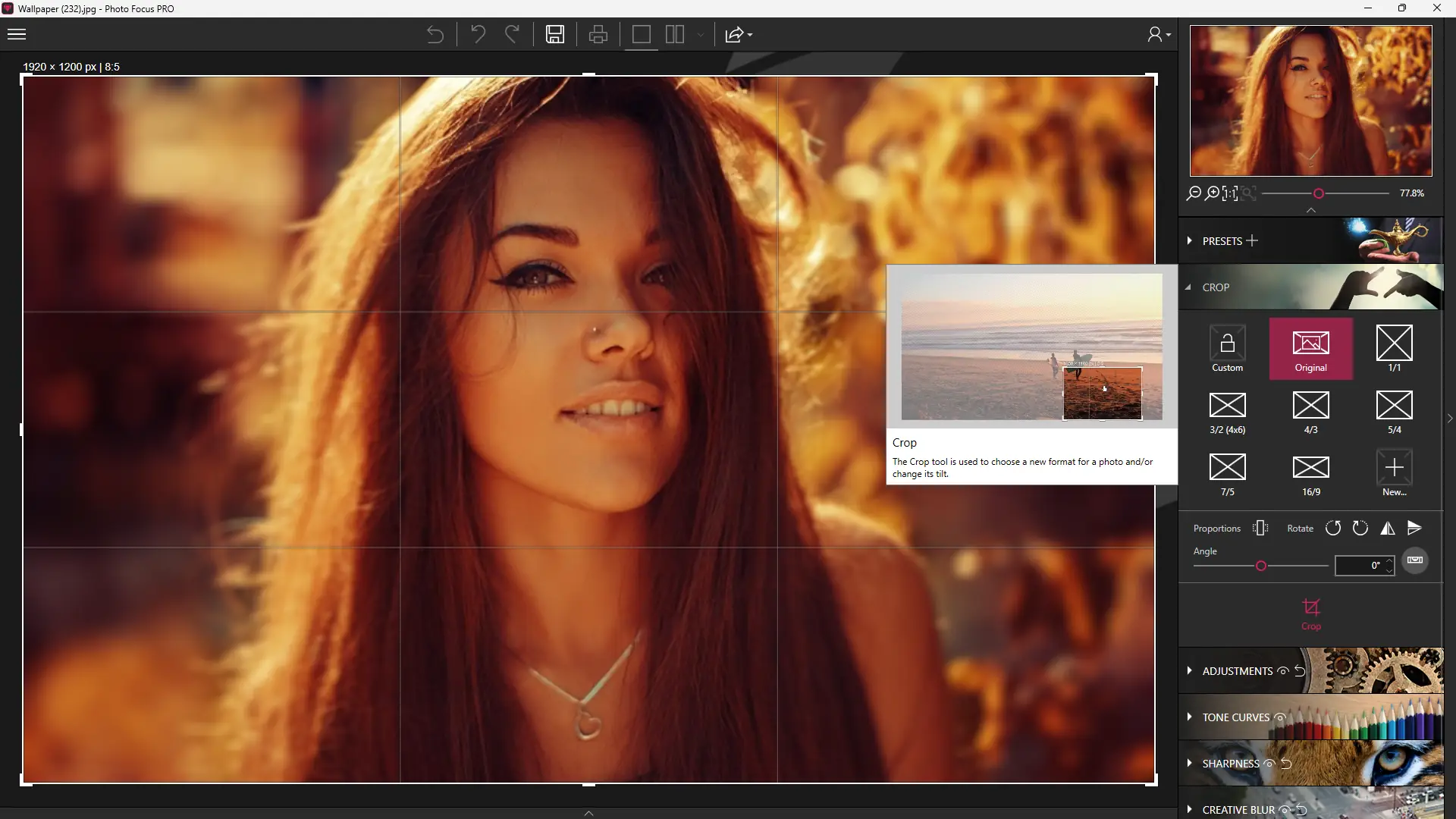Flip image horizontally with mirror icon
The image size is (1456, 819).
coord(1388,529)
